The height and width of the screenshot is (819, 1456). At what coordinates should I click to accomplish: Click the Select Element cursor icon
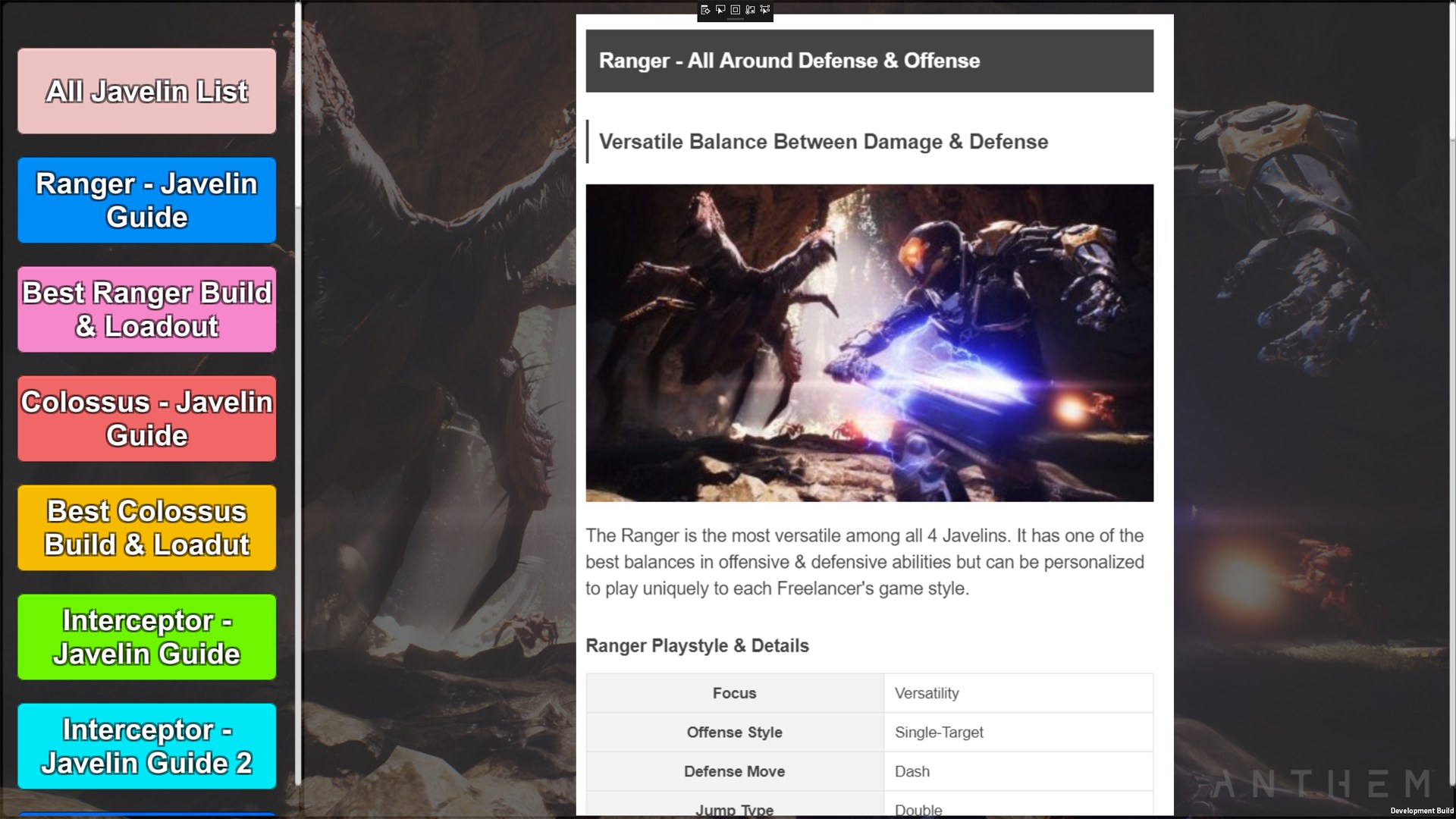pos(720,10)
